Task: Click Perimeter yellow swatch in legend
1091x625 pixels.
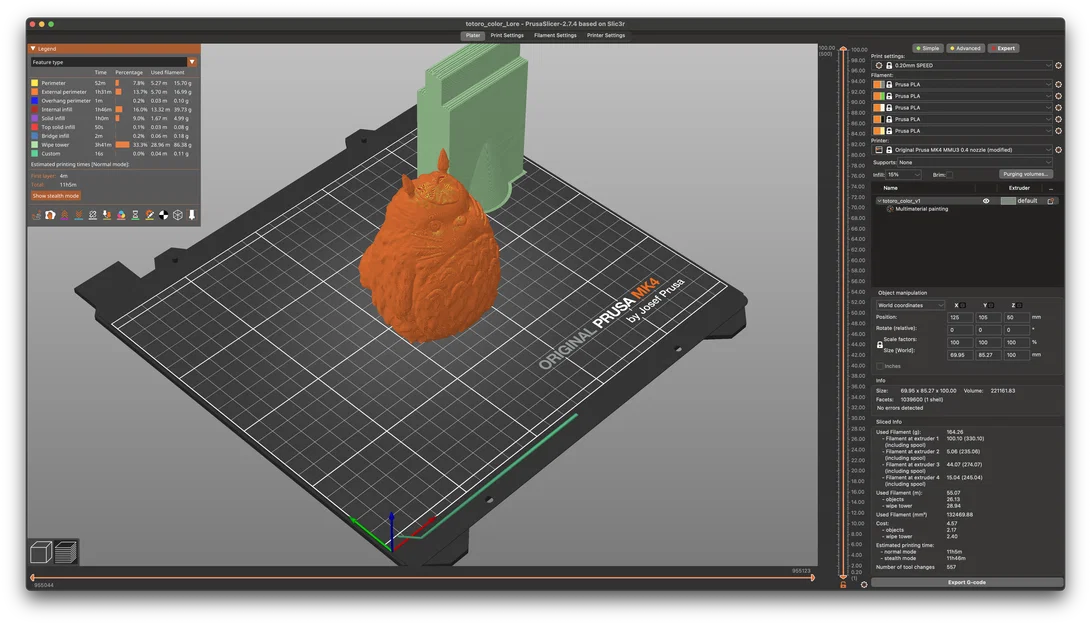Action: [x=34, y=83]
